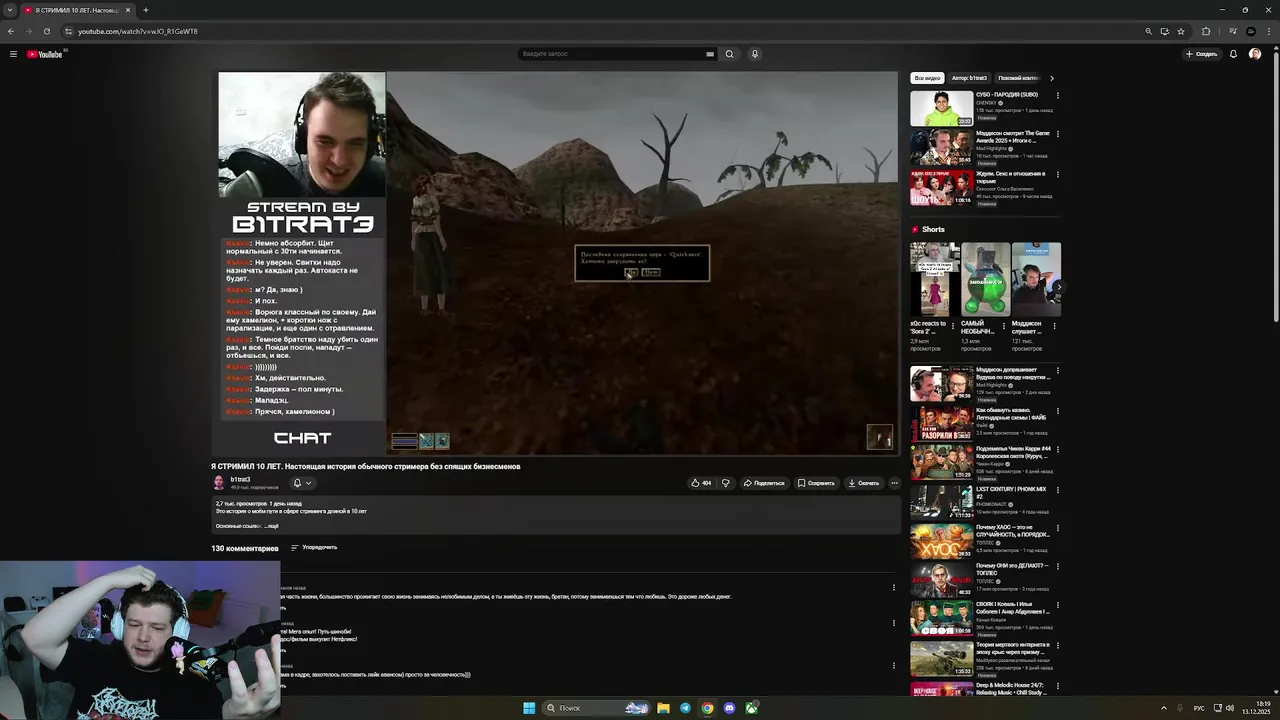Open browser extensions puzzle icon
The height and width of the screenshot is (720, 1280).
[1206, 31]
